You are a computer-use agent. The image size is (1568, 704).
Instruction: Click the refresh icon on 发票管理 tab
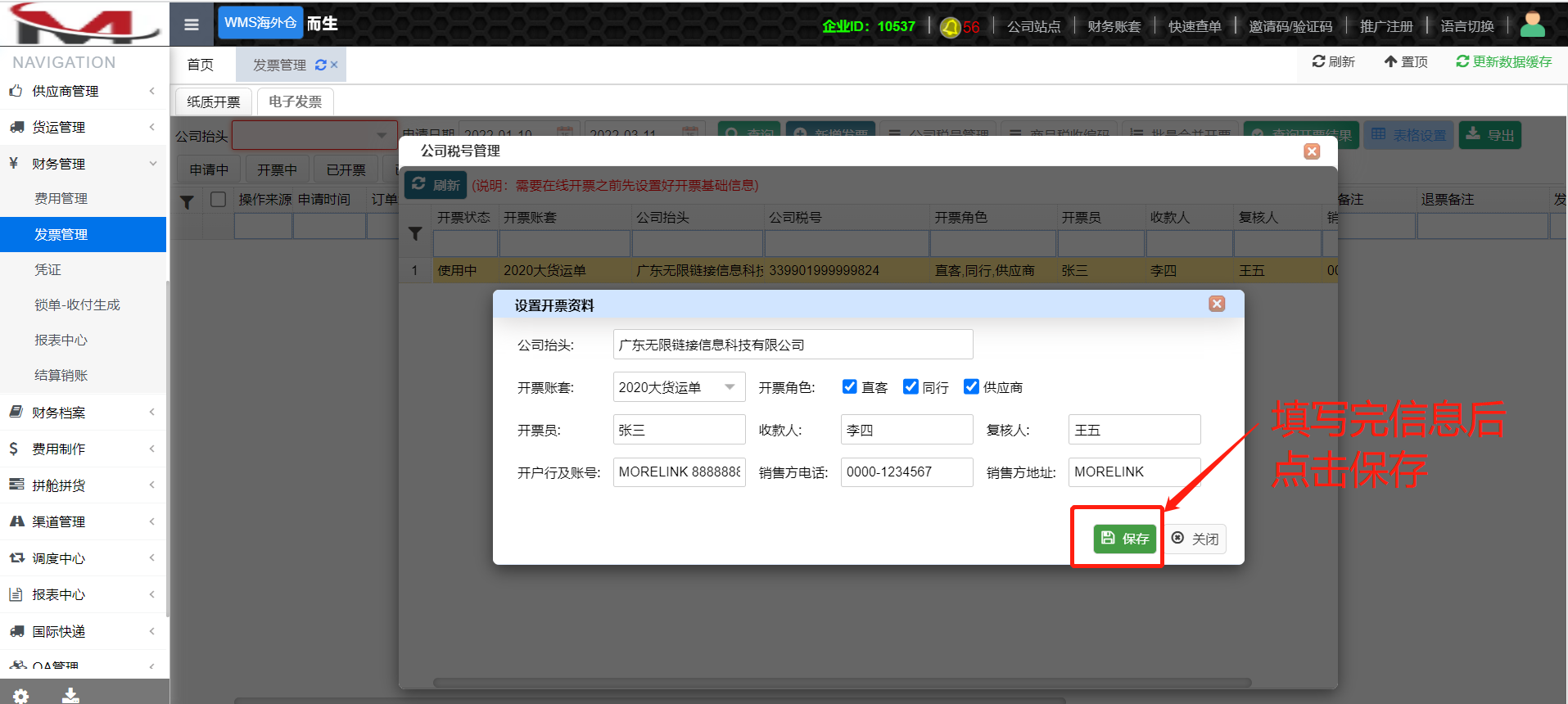(x=321, y=65)
